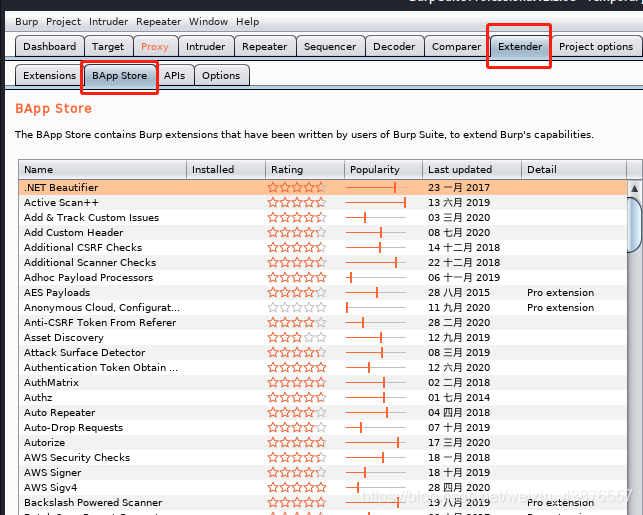Select the AWS Sigv4 extension
Viewport: 643px width, 515px height.
click(323, 488)
